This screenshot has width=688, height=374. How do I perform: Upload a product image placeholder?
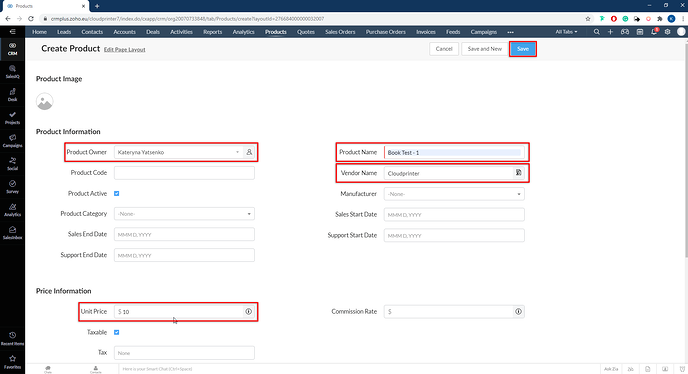pos(44,101)
